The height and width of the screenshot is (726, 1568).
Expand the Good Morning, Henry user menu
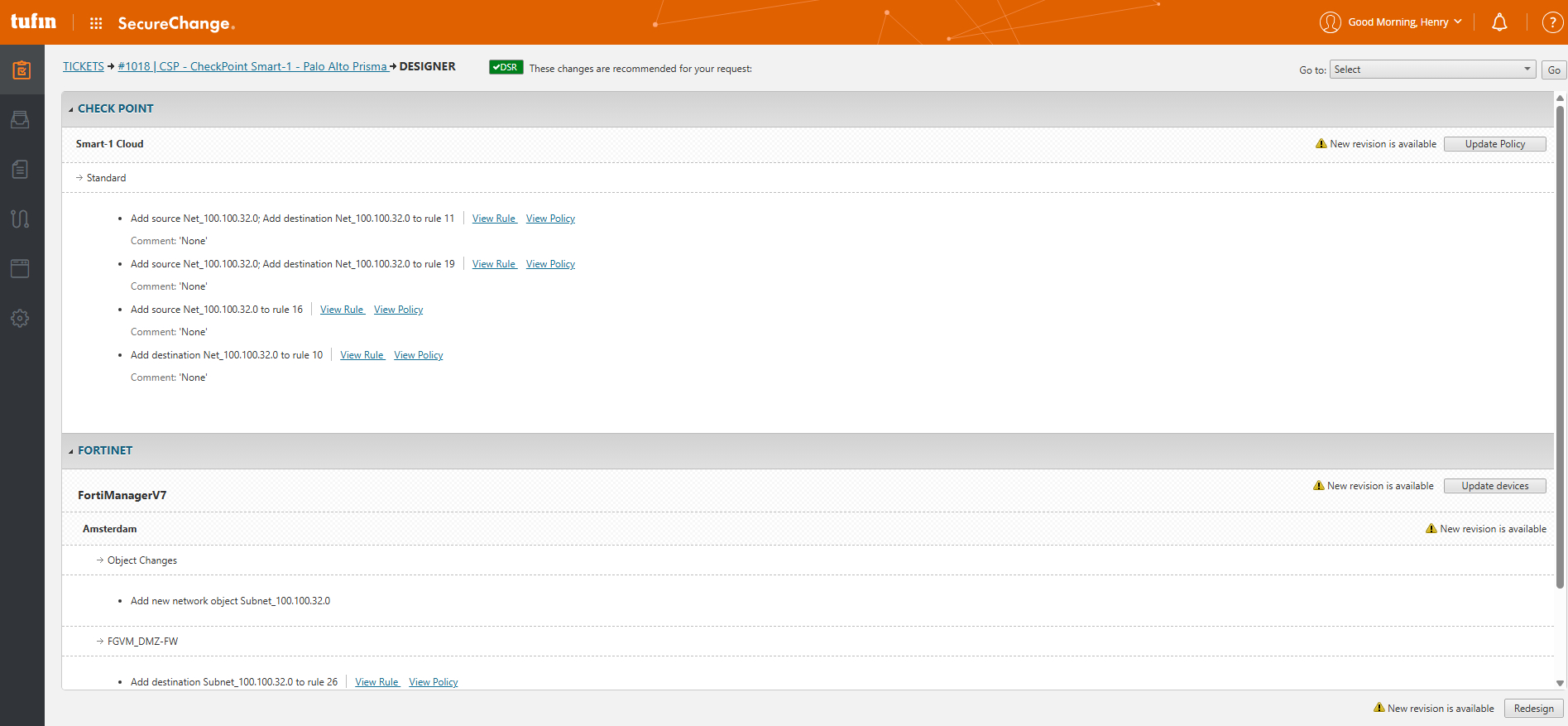(1404, 22)
